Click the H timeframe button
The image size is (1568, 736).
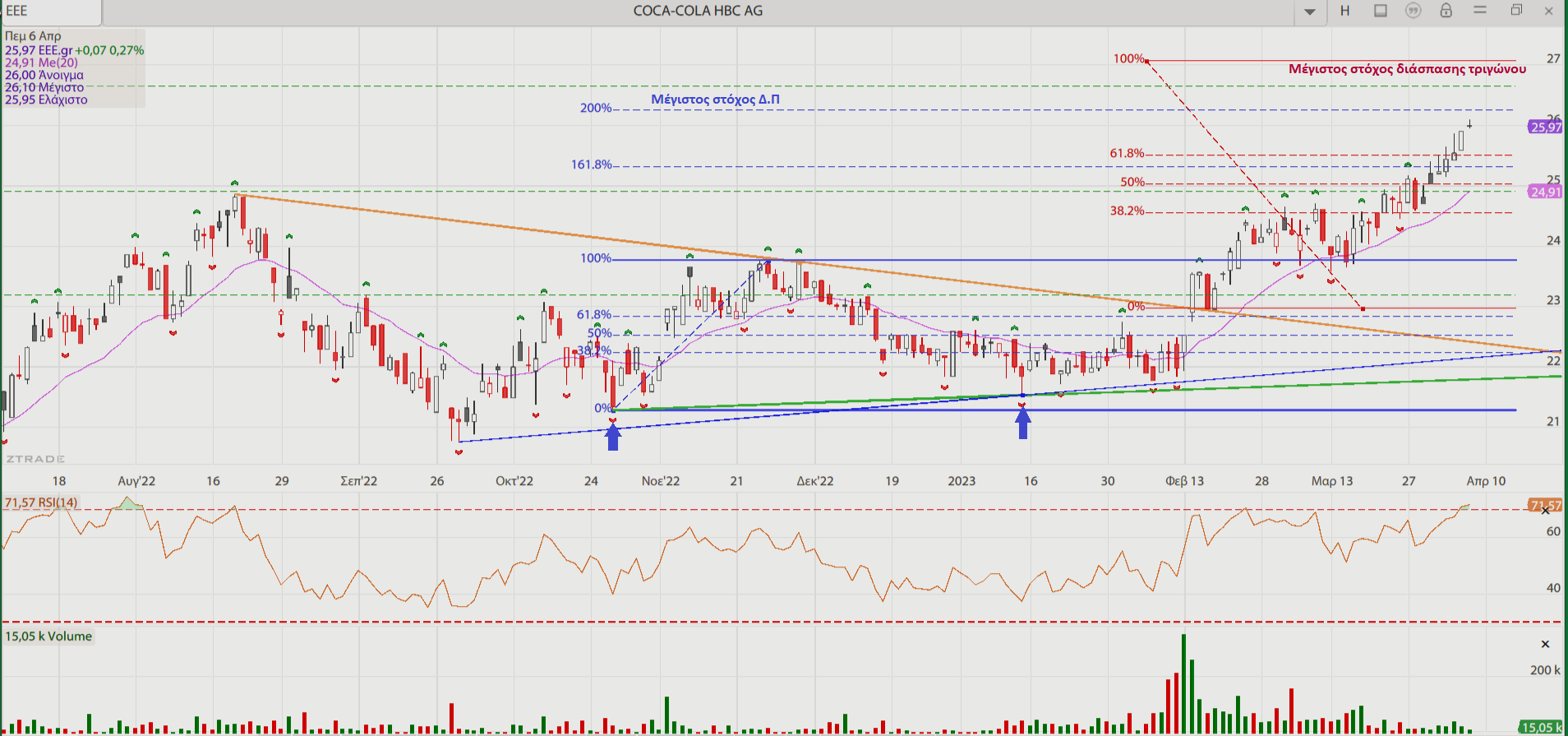pyautogui.click(x=1345, y=11)
